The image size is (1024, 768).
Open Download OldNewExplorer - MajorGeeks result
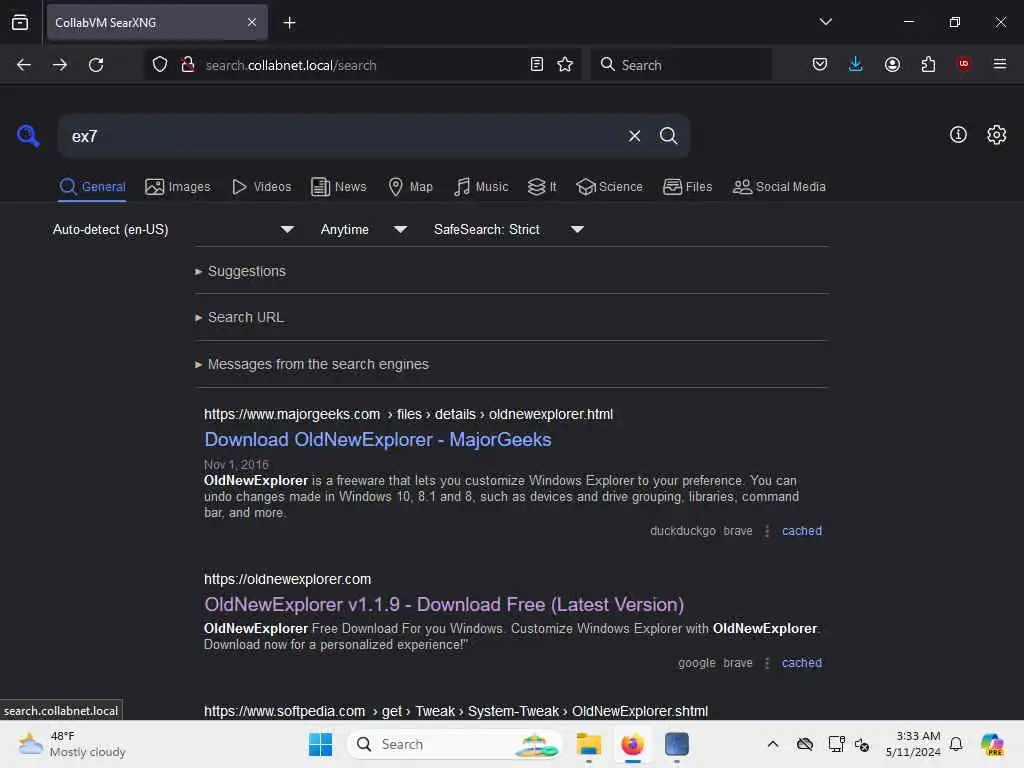(377, 440)
